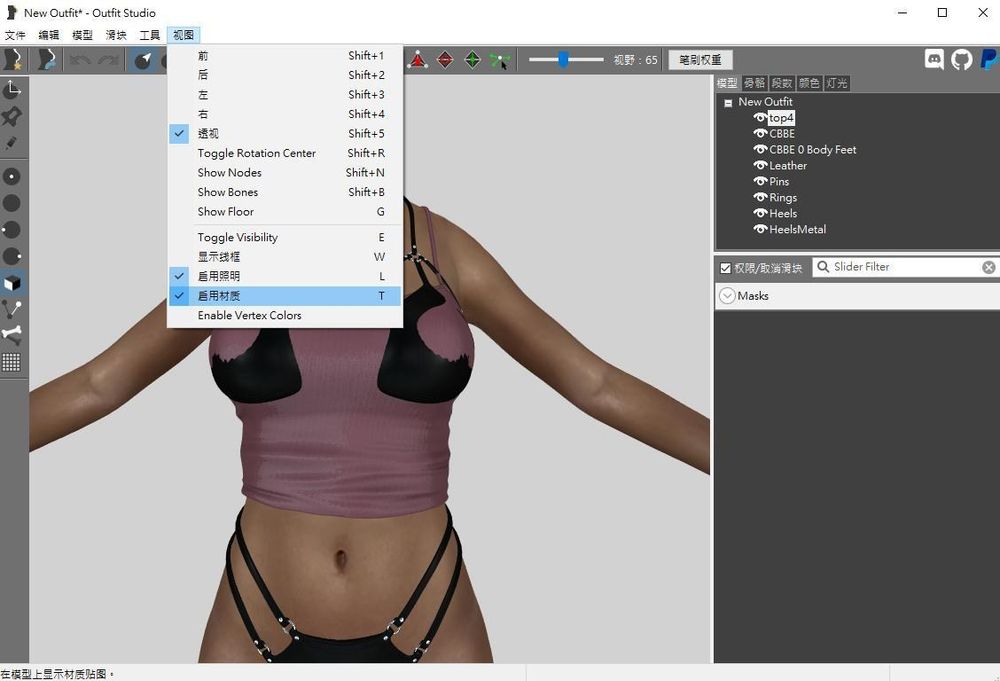1000x681 pixels.
Task: Click the New Project toolbar icon
Action: coord(14,60)
